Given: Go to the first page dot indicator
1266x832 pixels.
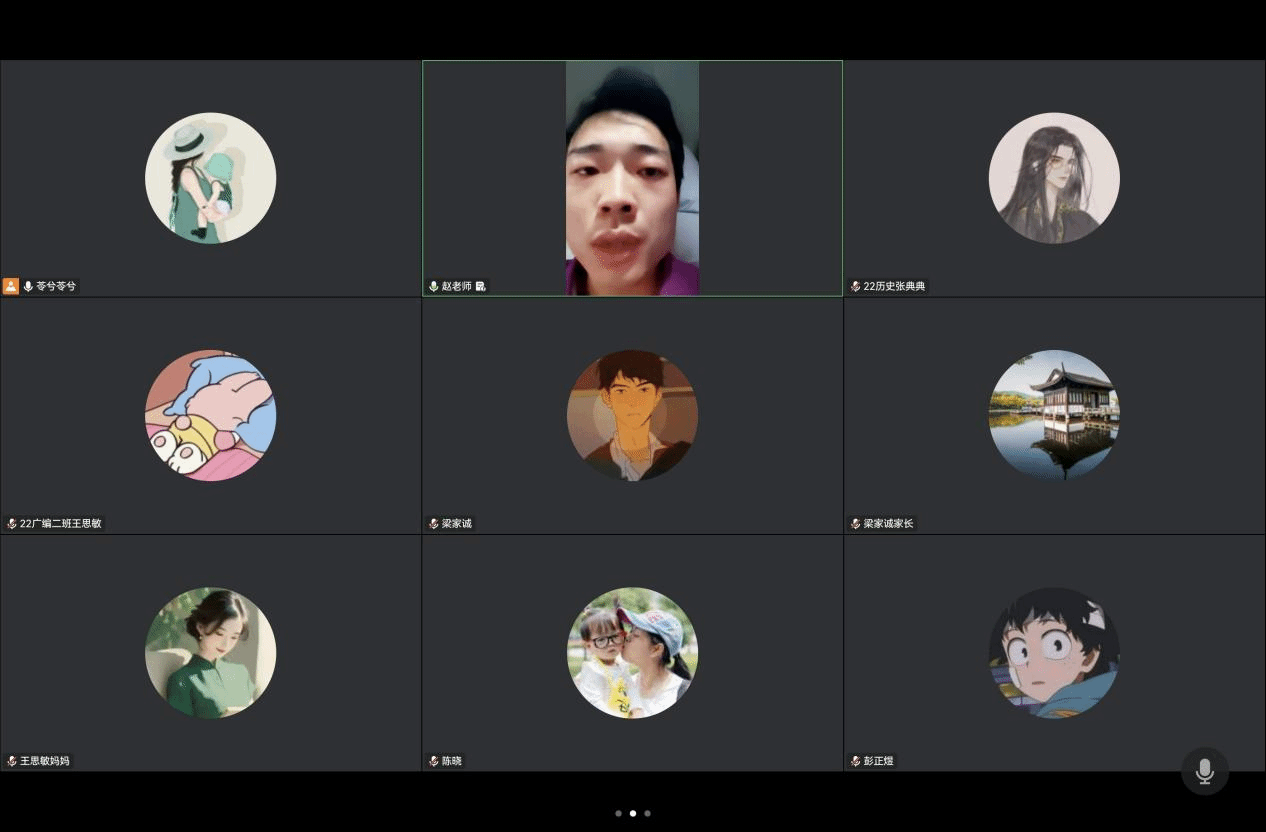Looking at the screenshot, I should (618, 813).
